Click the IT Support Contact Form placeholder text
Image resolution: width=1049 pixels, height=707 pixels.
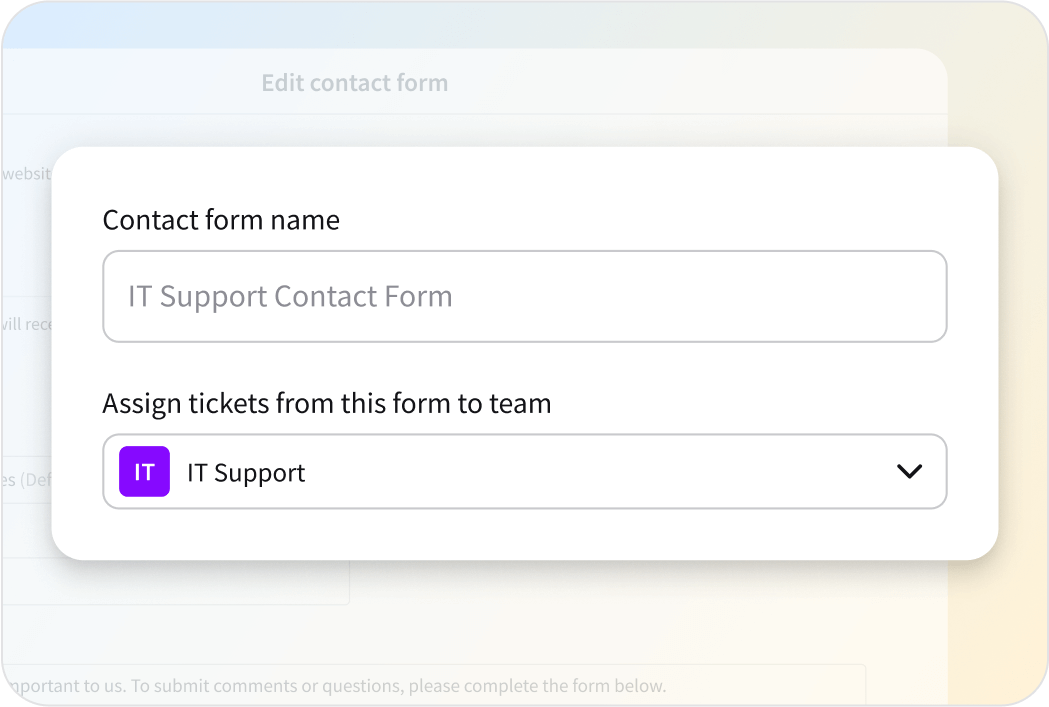[x=289, y=296]
